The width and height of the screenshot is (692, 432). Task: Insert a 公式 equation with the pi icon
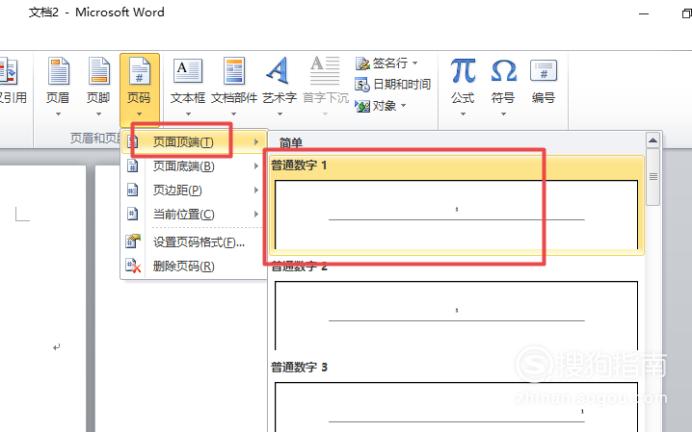click(x=463, y=71)
